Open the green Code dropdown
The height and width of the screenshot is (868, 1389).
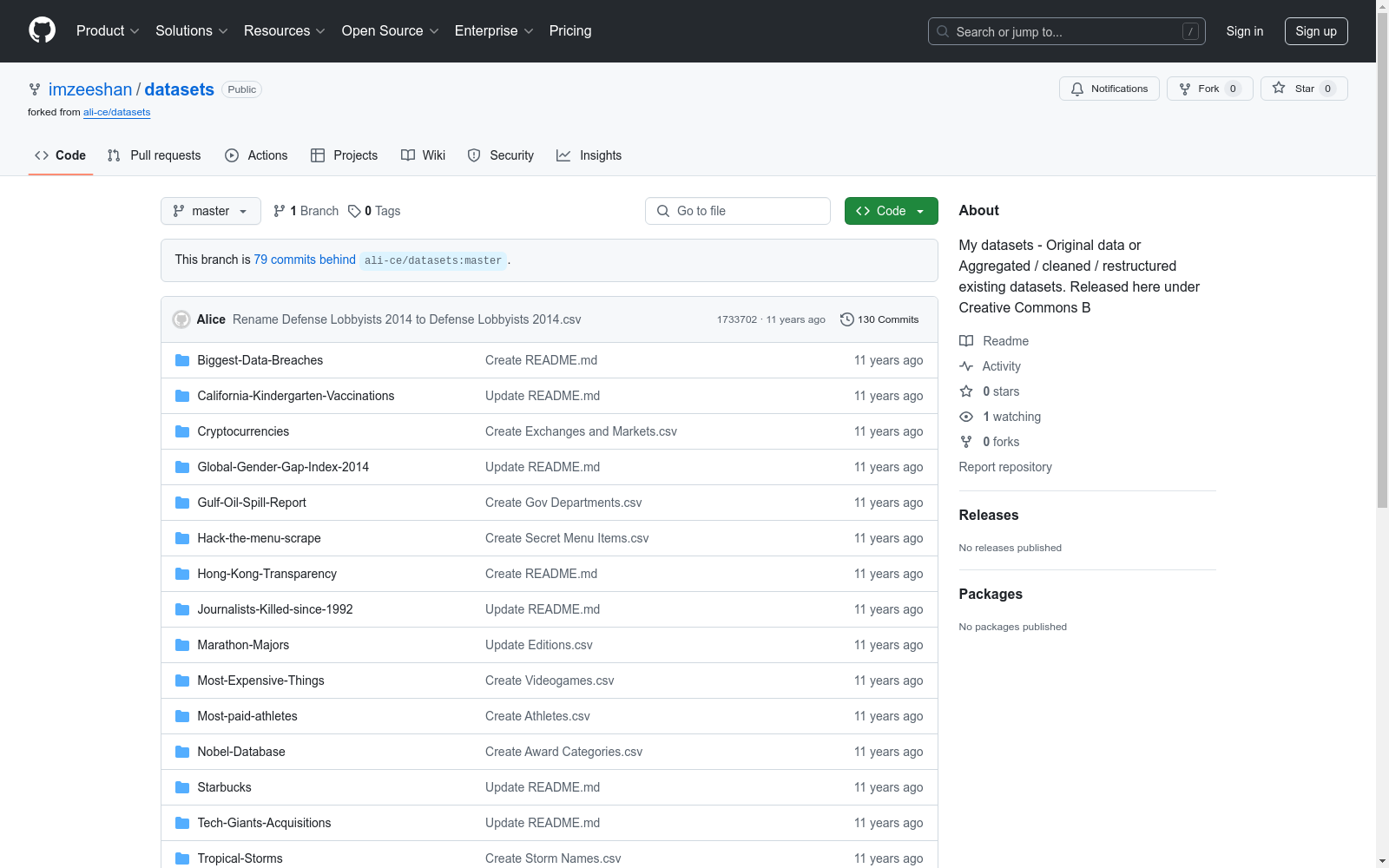pyautogui.click(x=892, y=211)
